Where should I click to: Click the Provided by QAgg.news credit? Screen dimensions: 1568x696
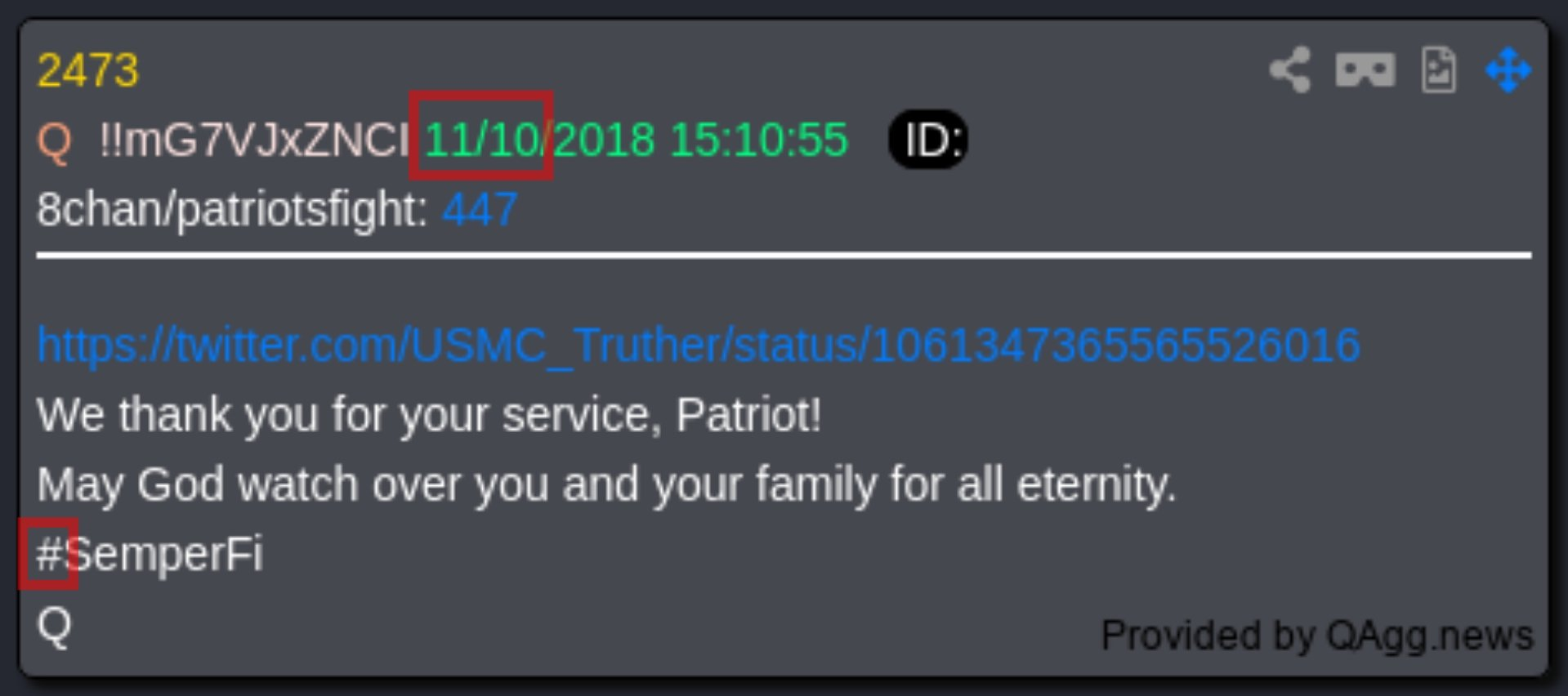1317,636
